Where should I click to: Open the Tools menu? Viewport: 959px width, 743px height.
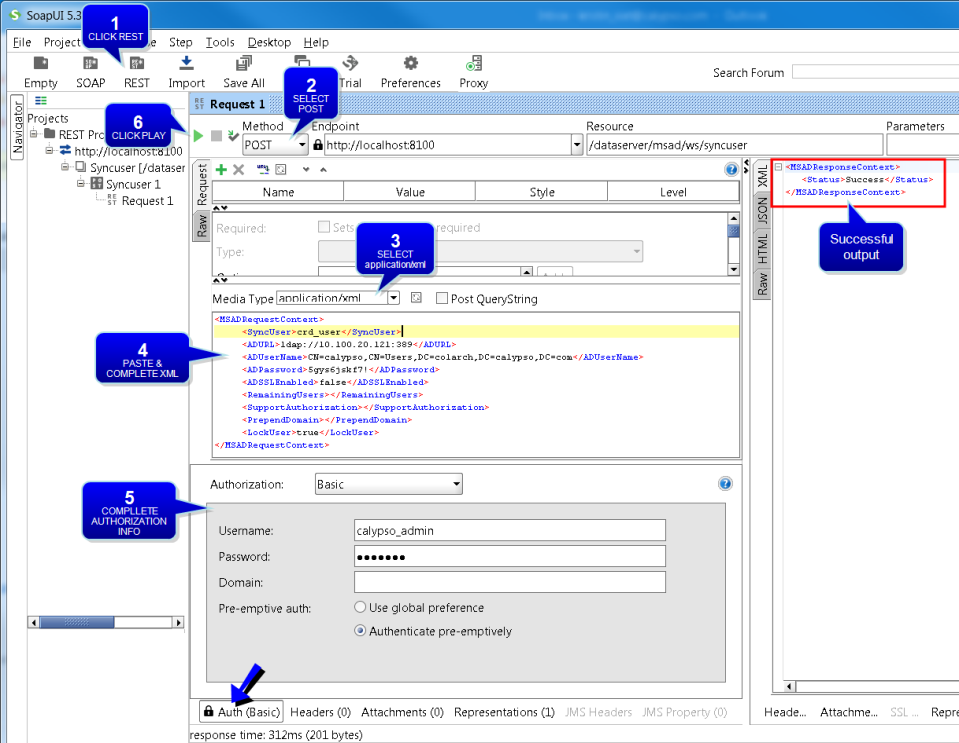220,42
